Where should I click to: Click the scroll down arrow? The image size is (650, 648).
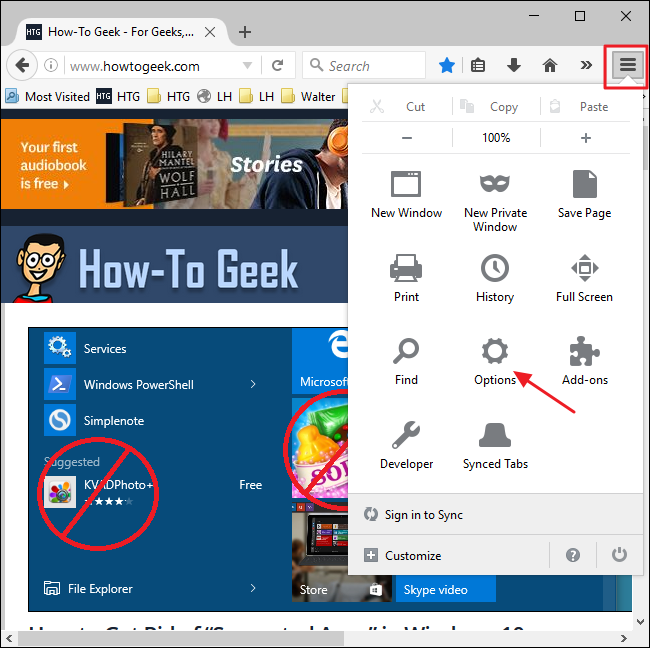640,622
